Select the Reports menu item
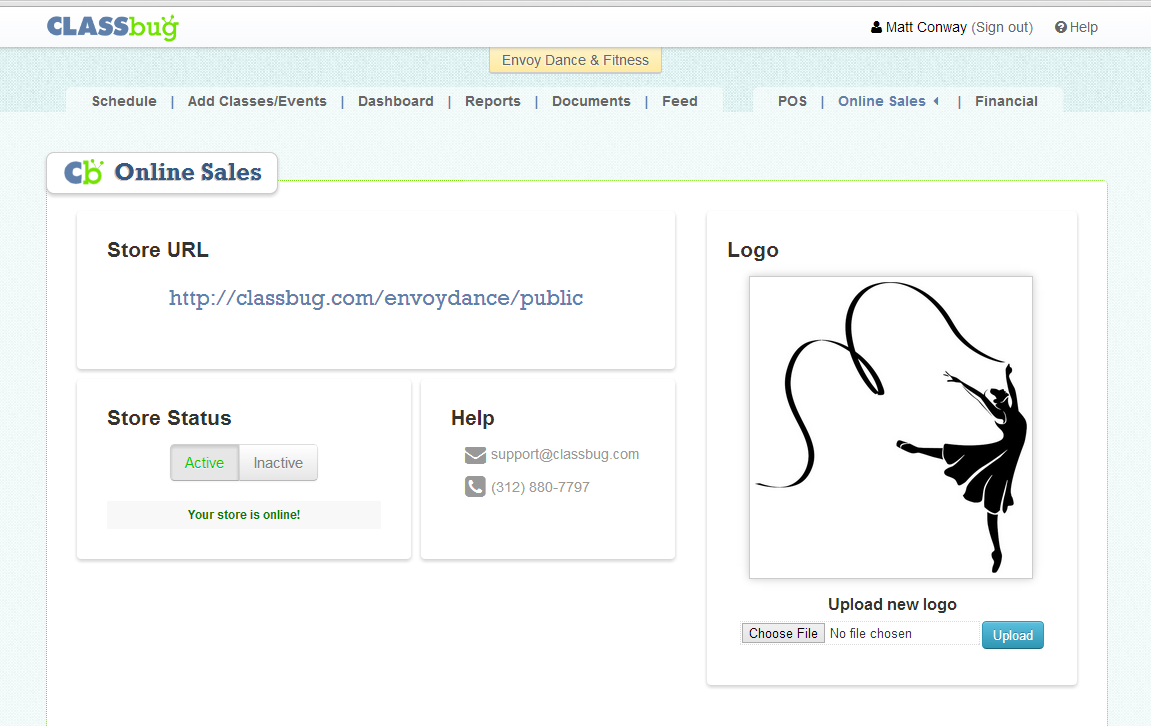1151x726 pixels. coord(493,101)
